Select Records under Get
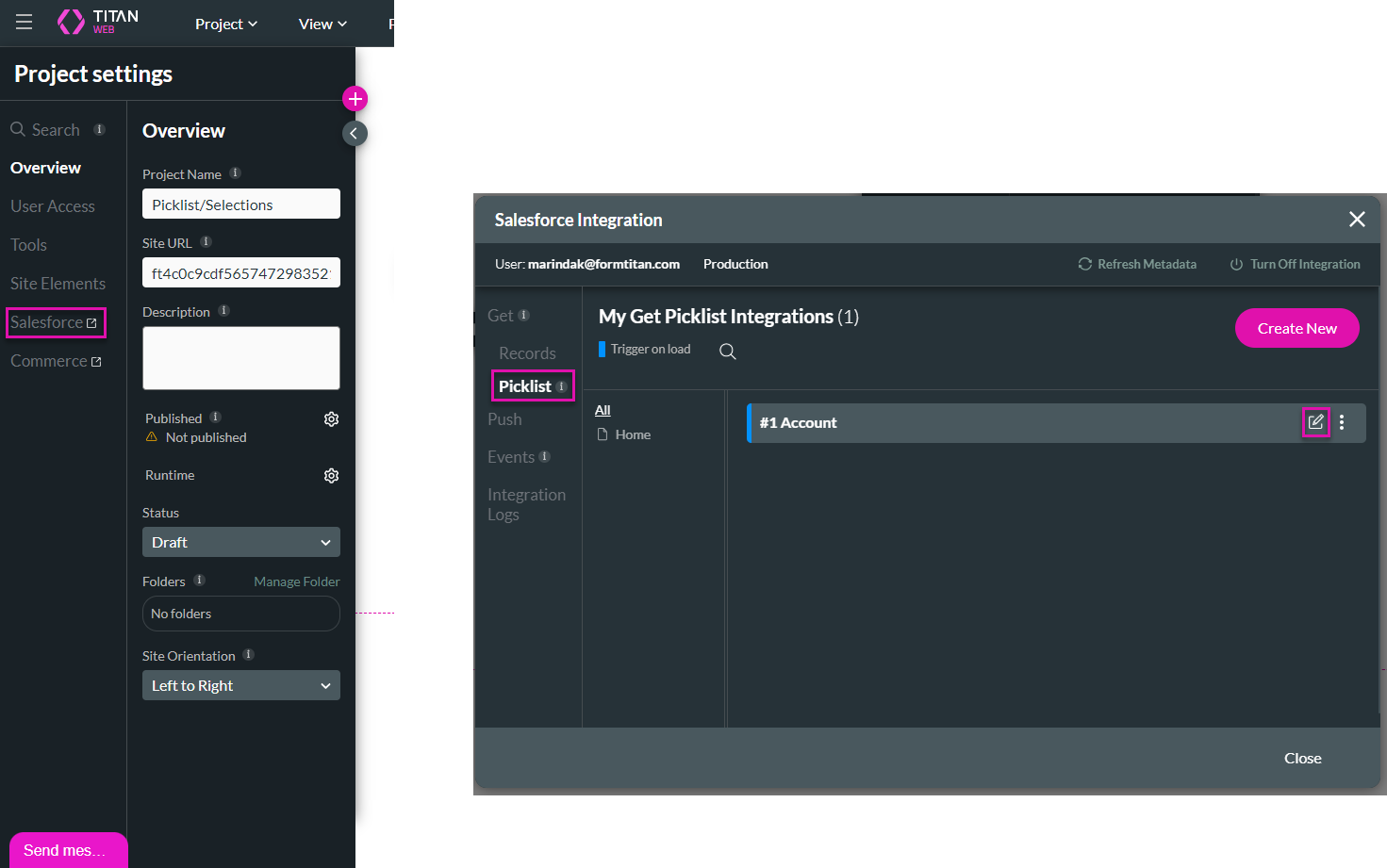The height and width of the screenshot is (868, 1387). [x=527, y=353]
